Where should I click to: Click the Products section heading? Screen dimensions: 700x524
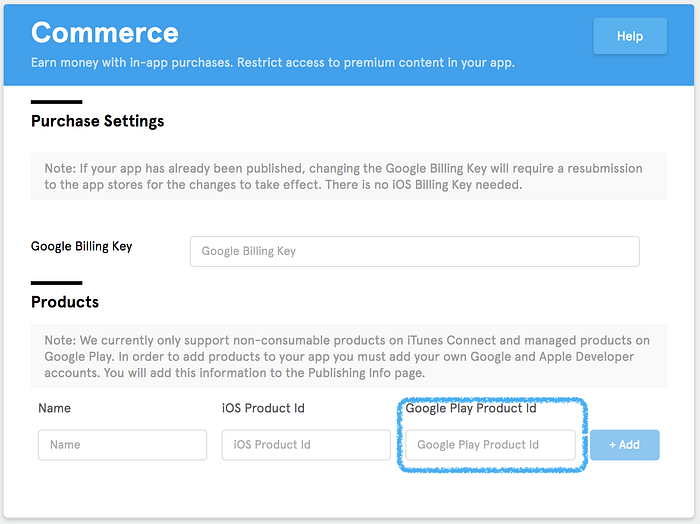pos(65,302)
